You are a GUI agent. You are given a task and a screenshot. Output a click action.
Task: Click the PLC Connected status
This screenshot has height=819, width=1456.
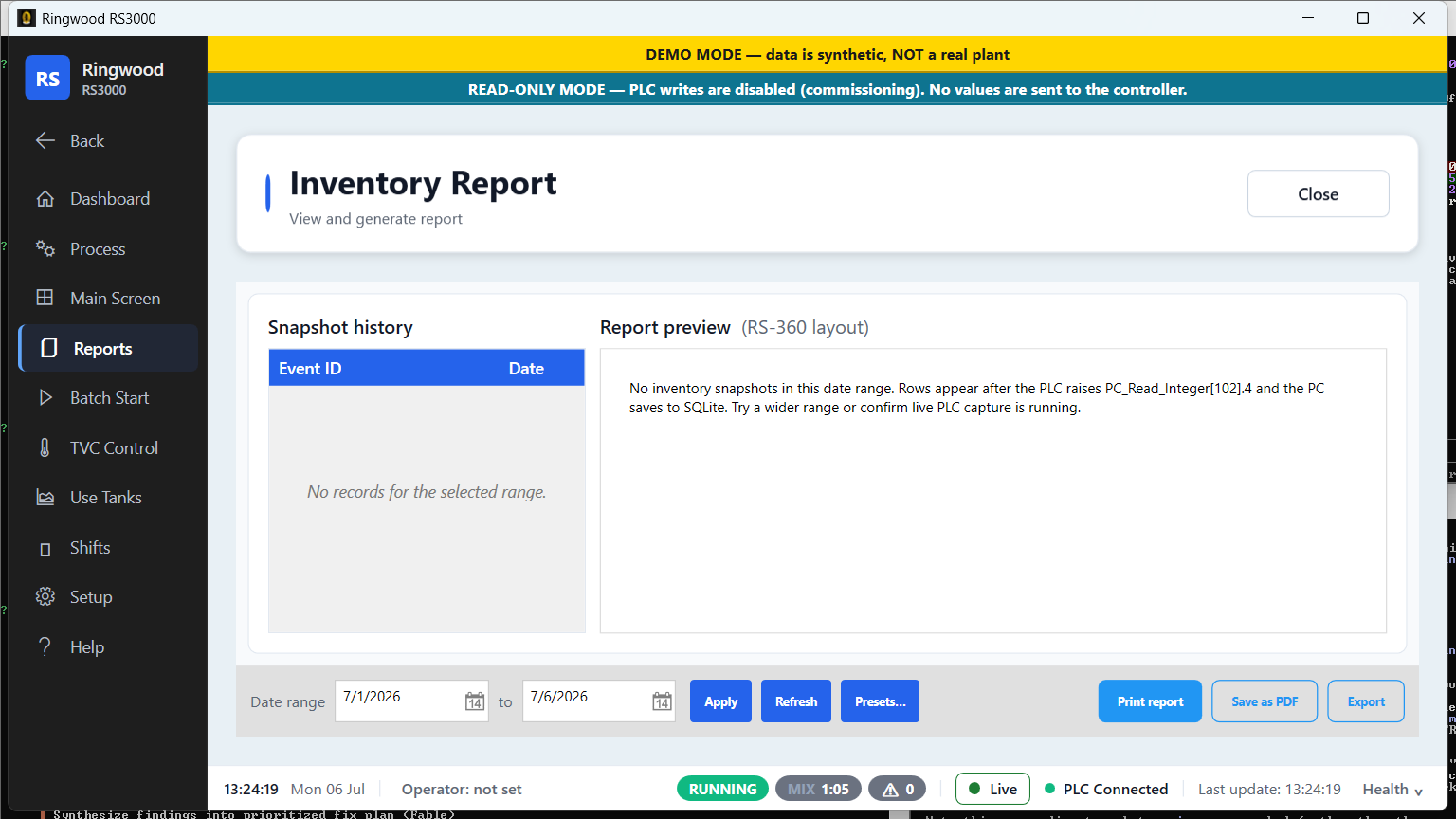pos(1106,789)
